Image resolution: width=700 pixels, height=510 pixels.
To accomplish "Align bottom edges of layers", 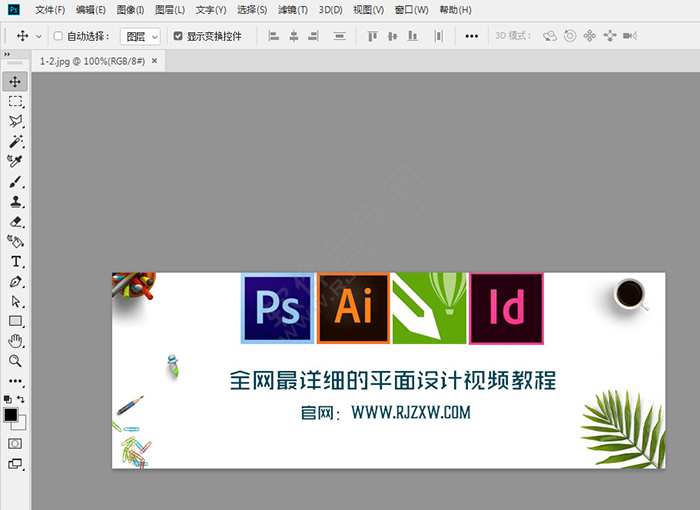I will pyautogui.click(x=412, y=36).
